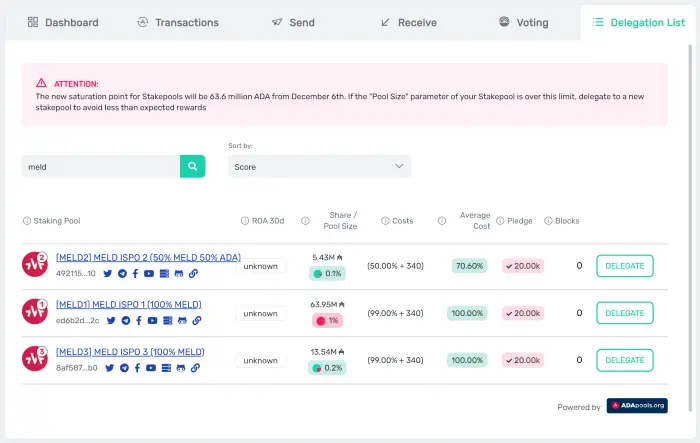
Task: Open MELD3 pool Facebook icon
Action: pyautogui.click(x=138, y=368)
